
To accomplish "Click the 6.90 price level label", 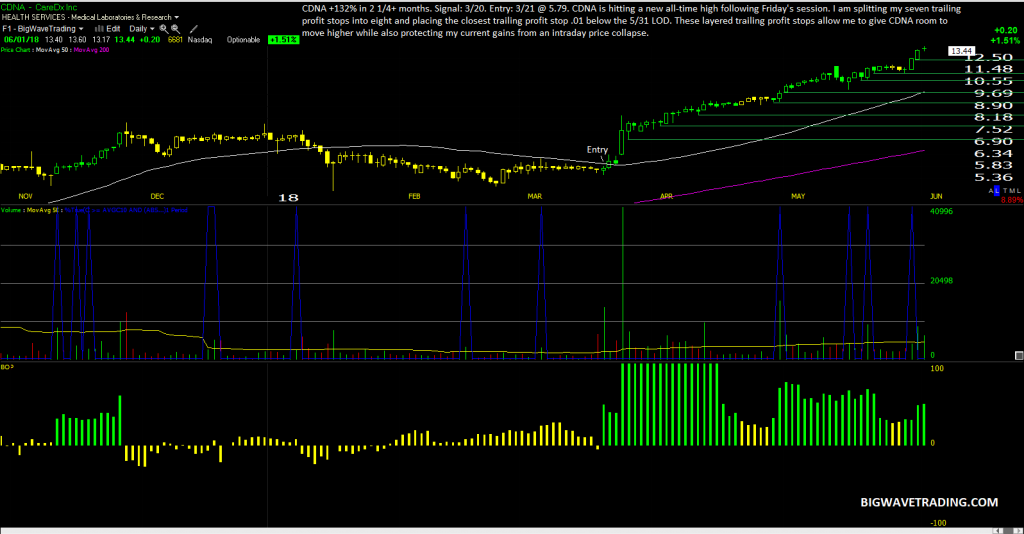I will click(x=993, y=141).
